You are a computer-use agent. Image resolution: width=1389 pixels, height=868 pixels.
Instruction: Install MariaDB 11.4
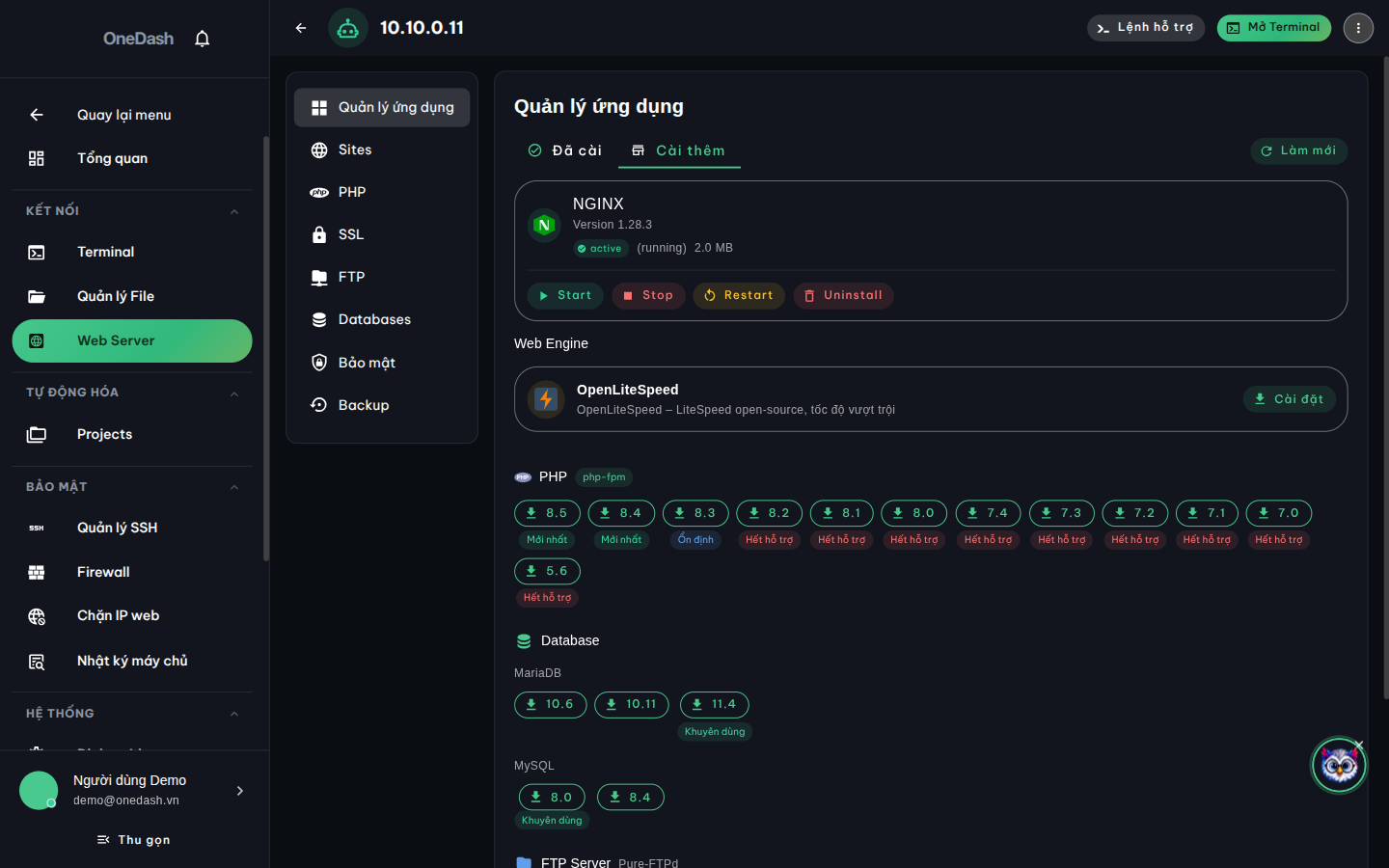pyautogui.click(x=715, y=705)
